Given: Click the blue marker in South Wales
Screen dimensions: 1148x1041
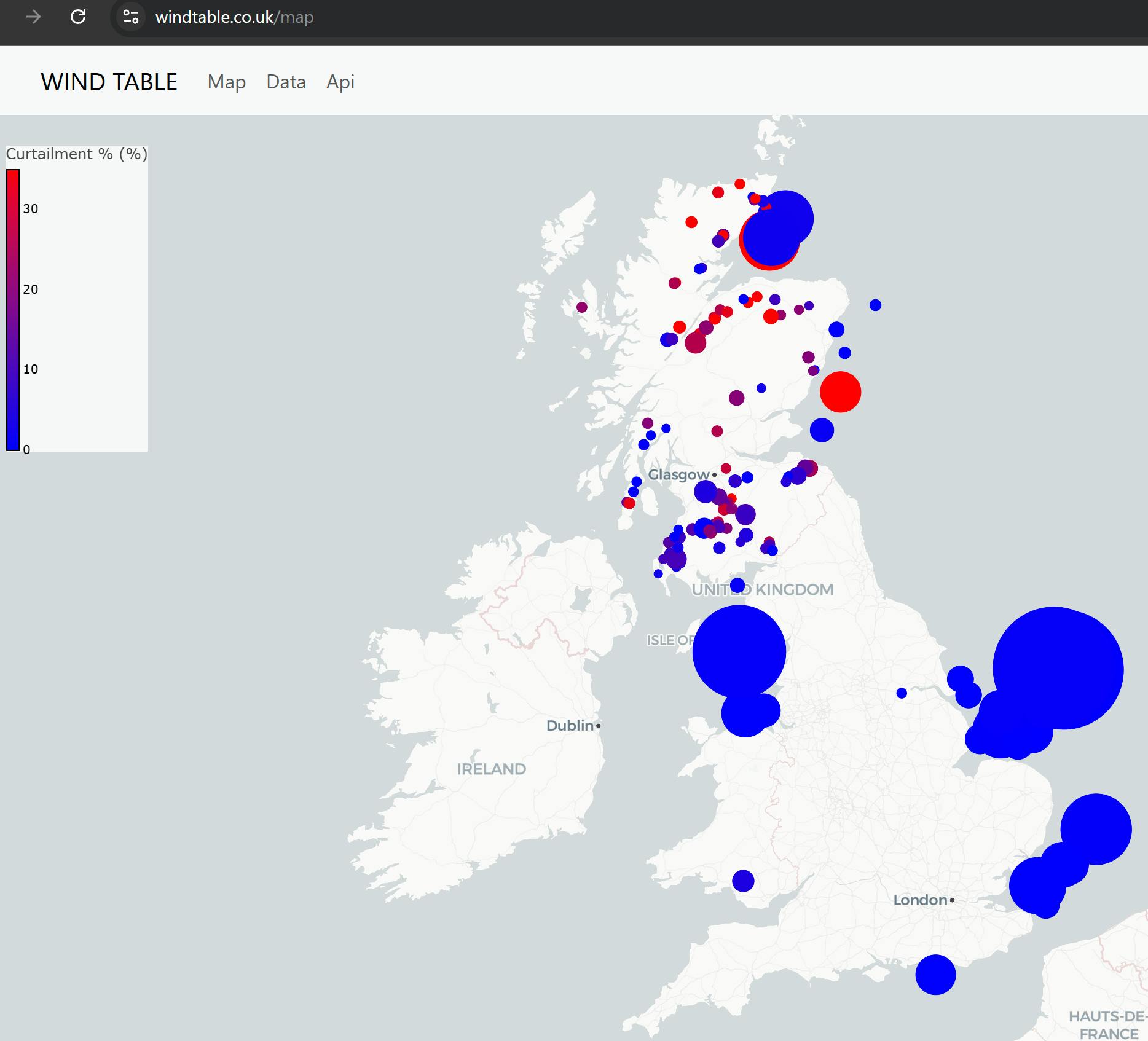Looking at the screenshot, I should click(743, 881).
